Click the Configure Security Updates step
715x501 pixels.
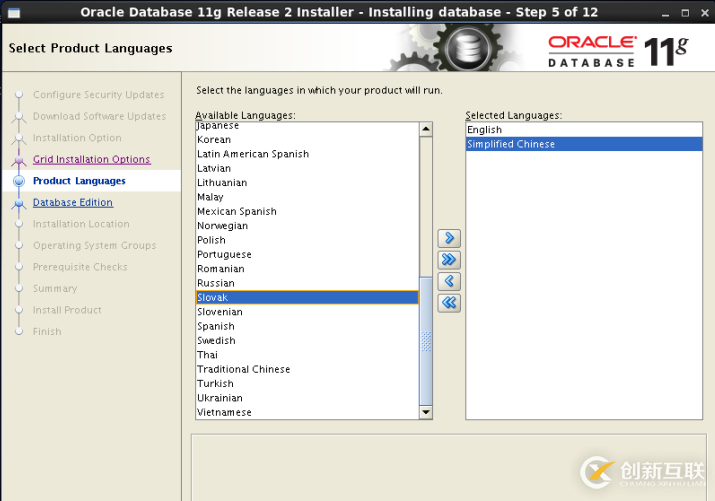[x=98, y=95]
